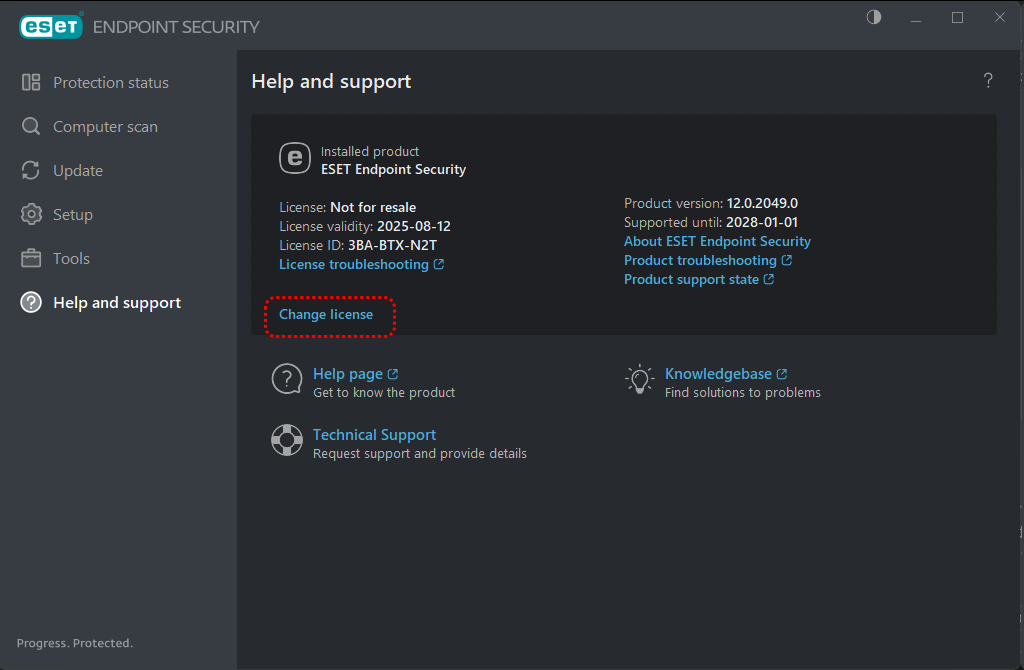Click the Setup gear icon
Viewport: 1024px width, 670px height.
pyautogui.click(x=31, y=215)
